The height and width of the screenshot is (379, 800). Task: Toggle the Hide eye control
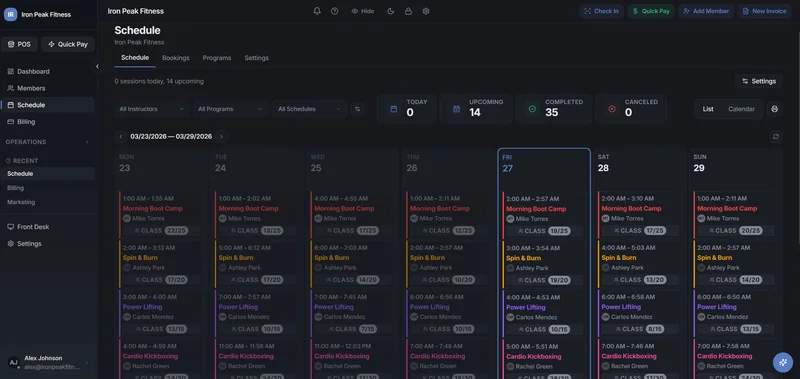(x=363, y=11)
